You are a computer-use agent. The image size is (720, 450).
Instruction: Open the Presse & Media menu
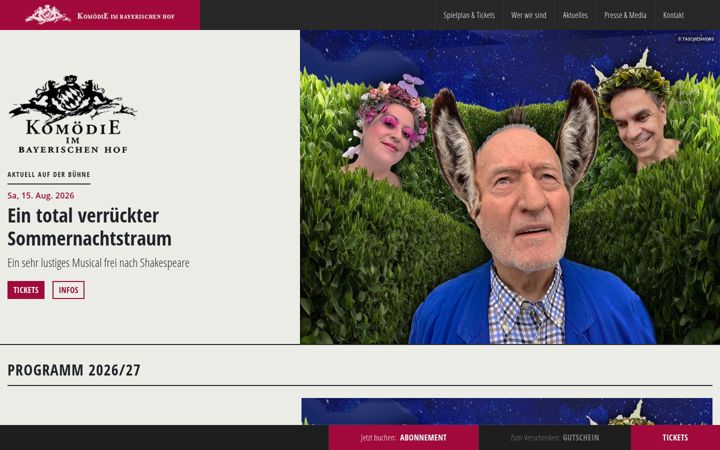coord(625,15)
